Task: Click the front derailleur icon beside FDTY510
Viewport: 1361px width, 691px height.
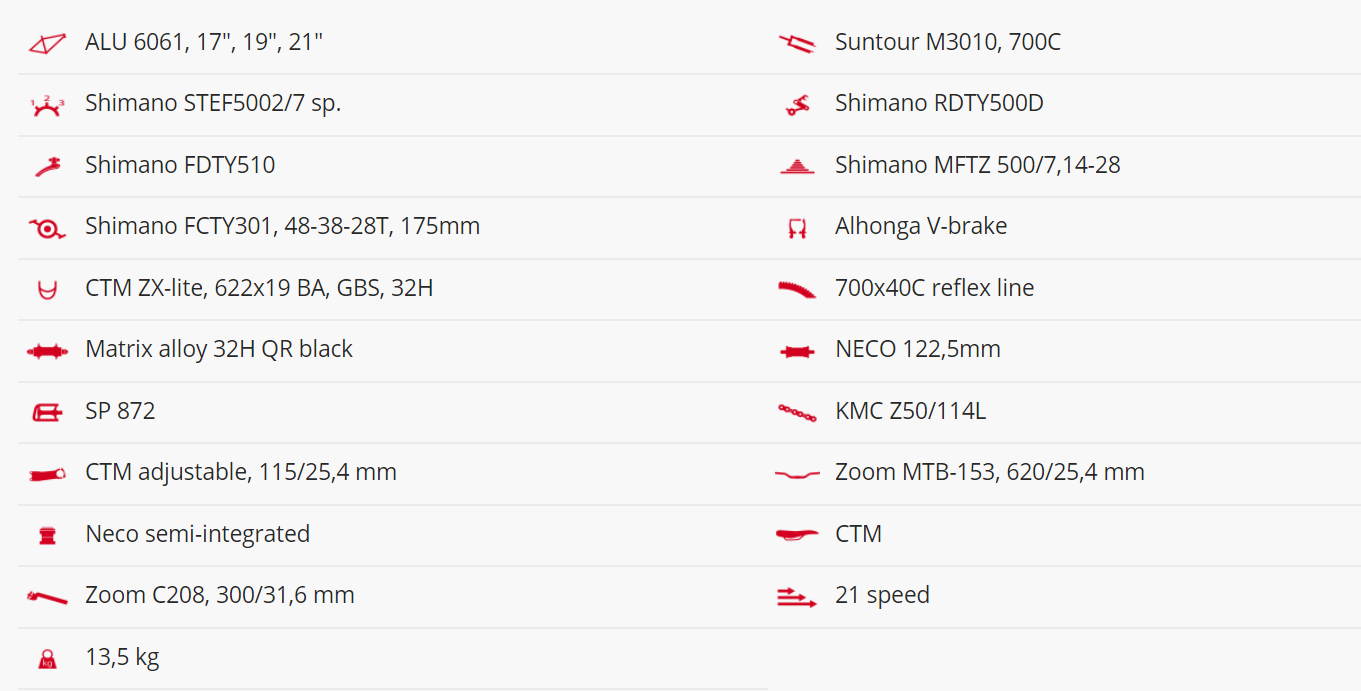Action: pos(47,167)
